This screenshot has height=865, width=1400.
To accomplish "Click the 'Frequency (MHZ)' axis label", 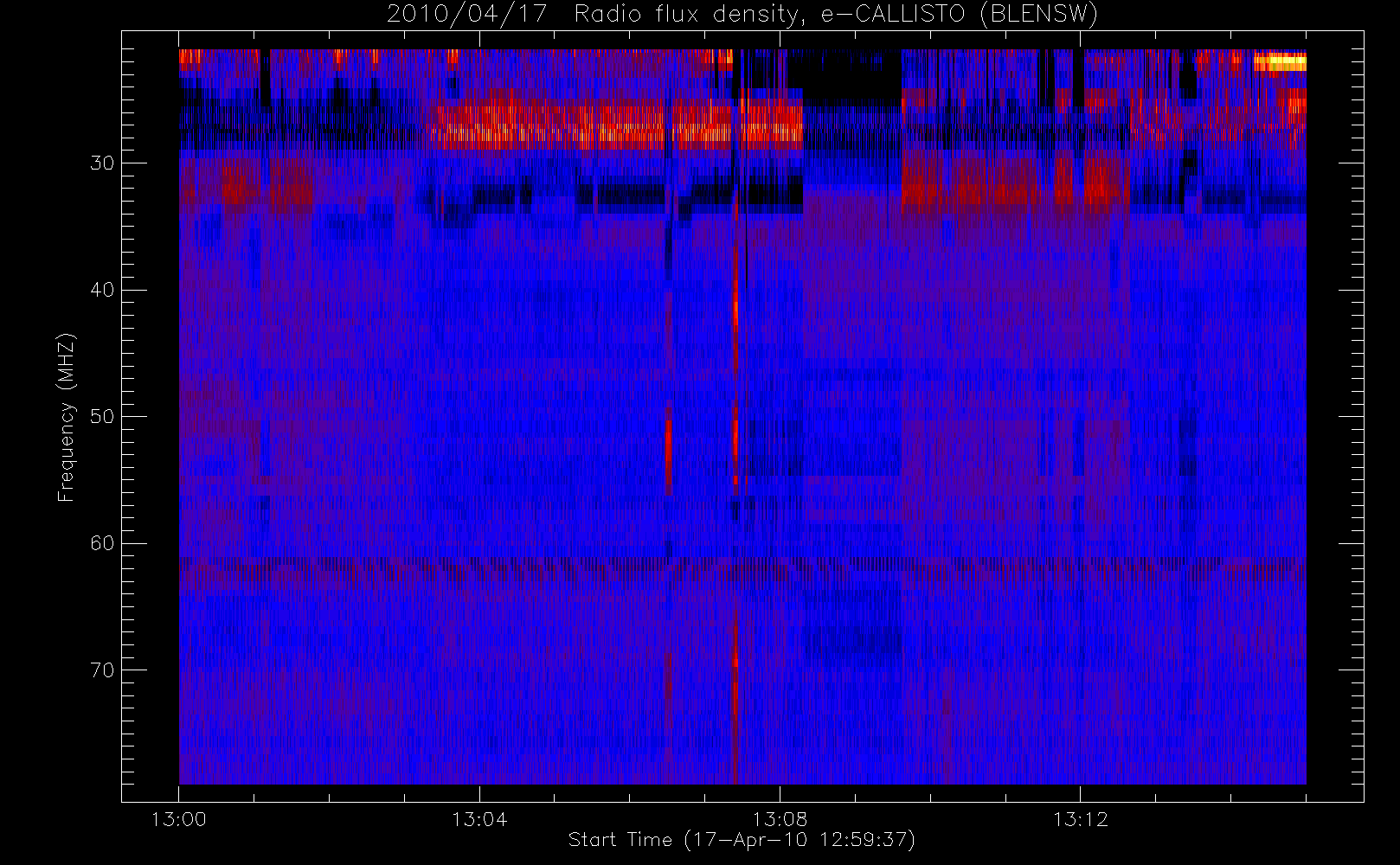I will [67, 417].
